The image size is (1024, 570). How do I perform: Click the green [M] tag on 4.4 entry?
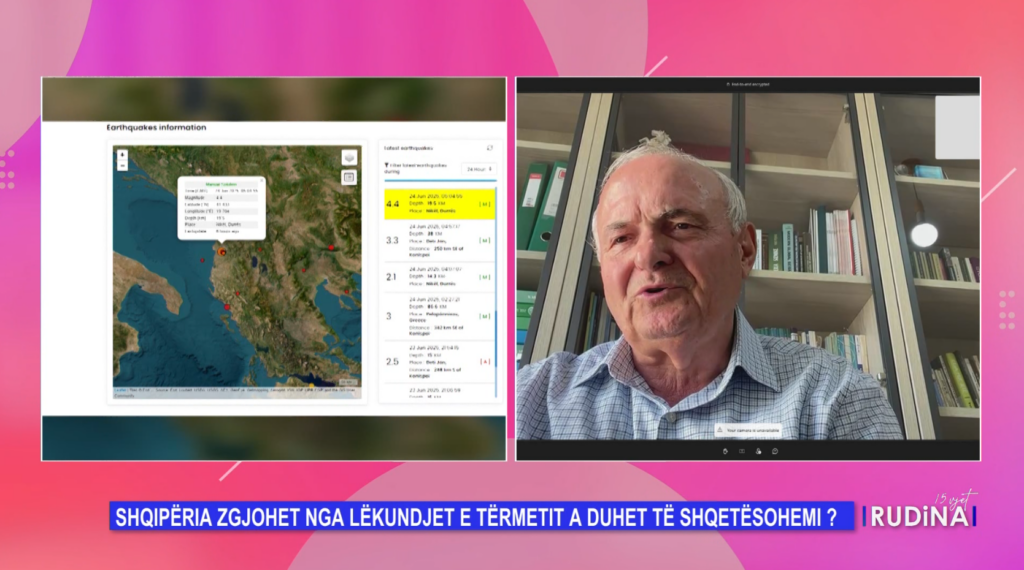[x=485, y=206]
